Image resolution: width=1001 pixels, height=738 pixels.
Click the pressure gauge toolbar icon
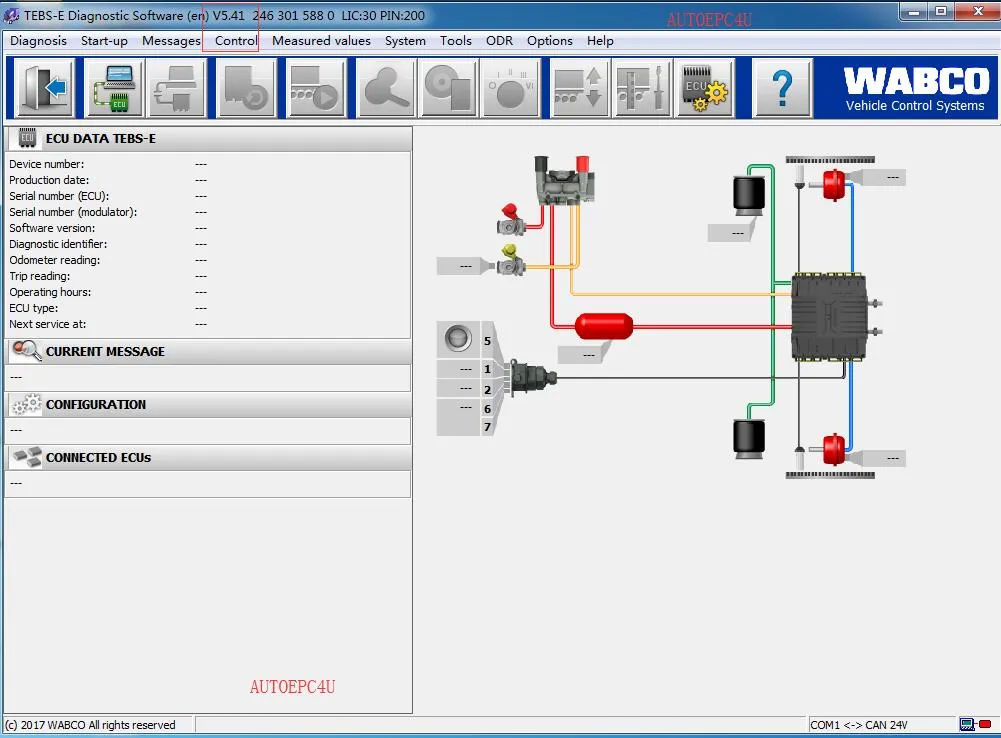pos(510,87)
